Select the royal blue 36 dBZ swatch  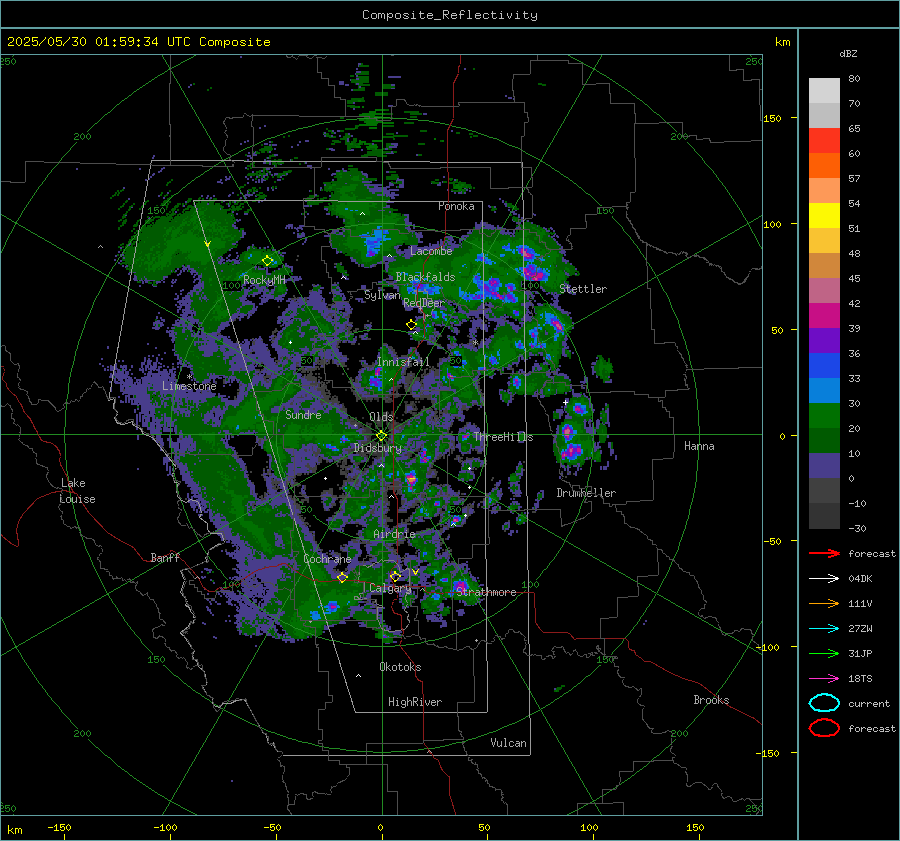(824, 365)
